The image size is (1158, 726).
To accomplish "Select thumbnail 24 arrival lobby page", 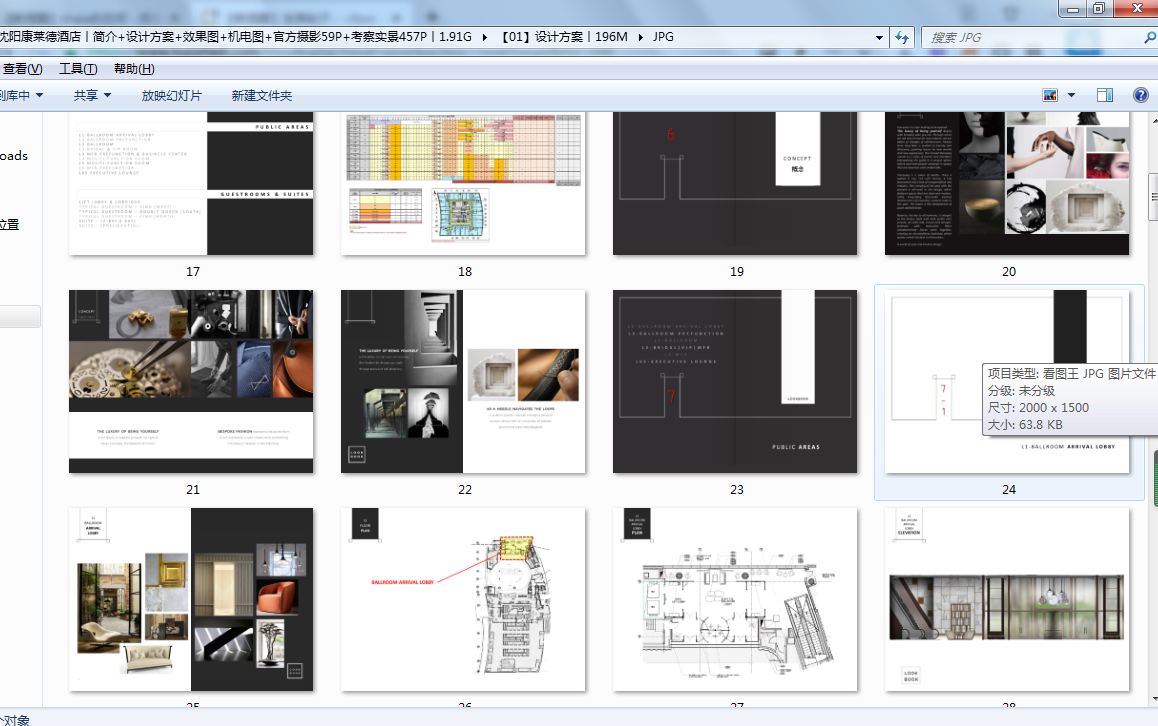I will [1007, 381].
